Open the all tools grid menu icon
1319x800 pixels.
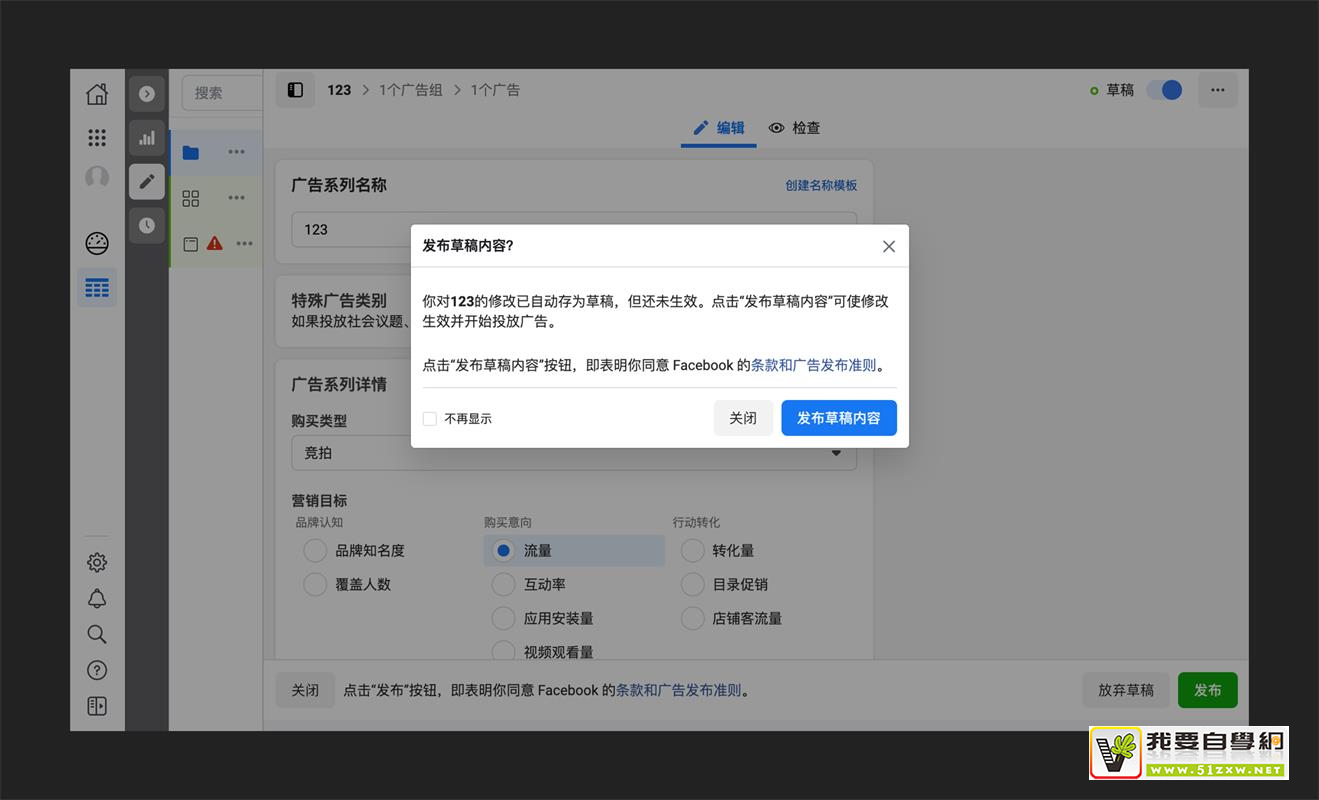click(x=97, y=138)
